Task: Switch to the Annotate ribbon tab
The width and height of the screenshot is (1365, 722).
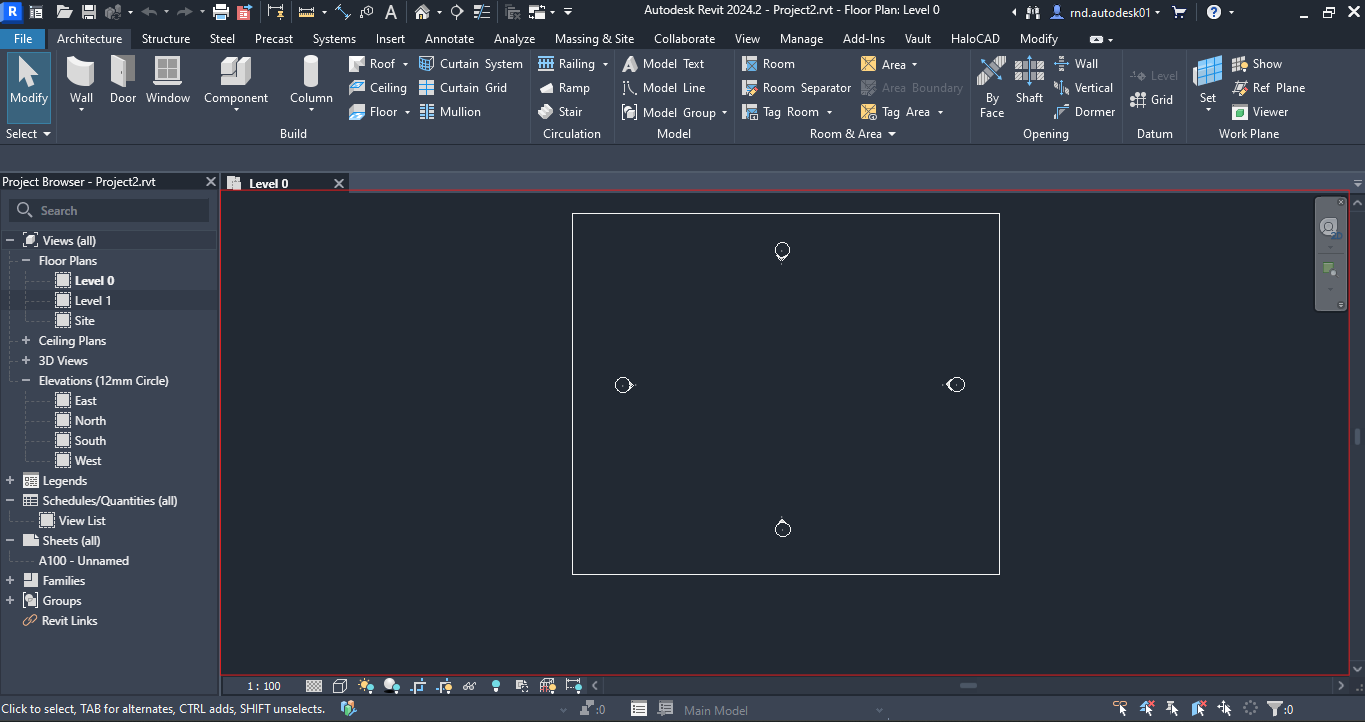Action: pyautogui.click(x=449, y=38)
